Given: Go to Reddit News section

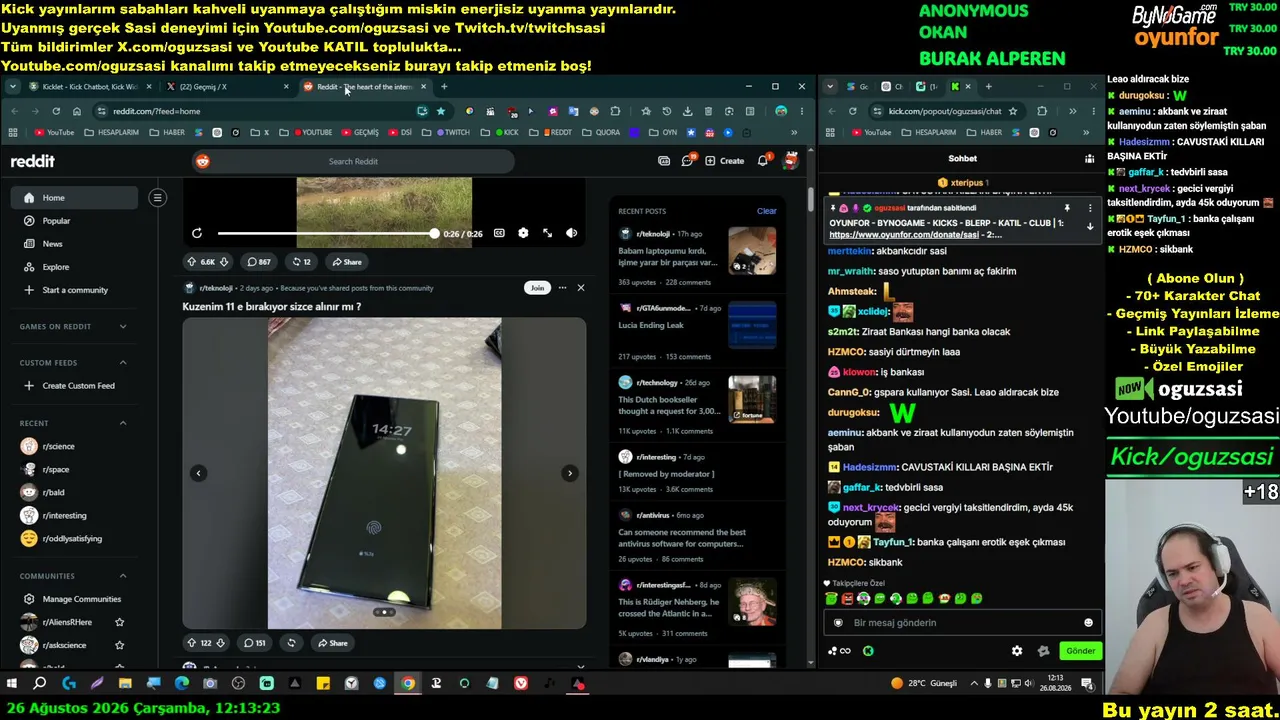Looking at the screenshot, I should click(x=52, y=244).
